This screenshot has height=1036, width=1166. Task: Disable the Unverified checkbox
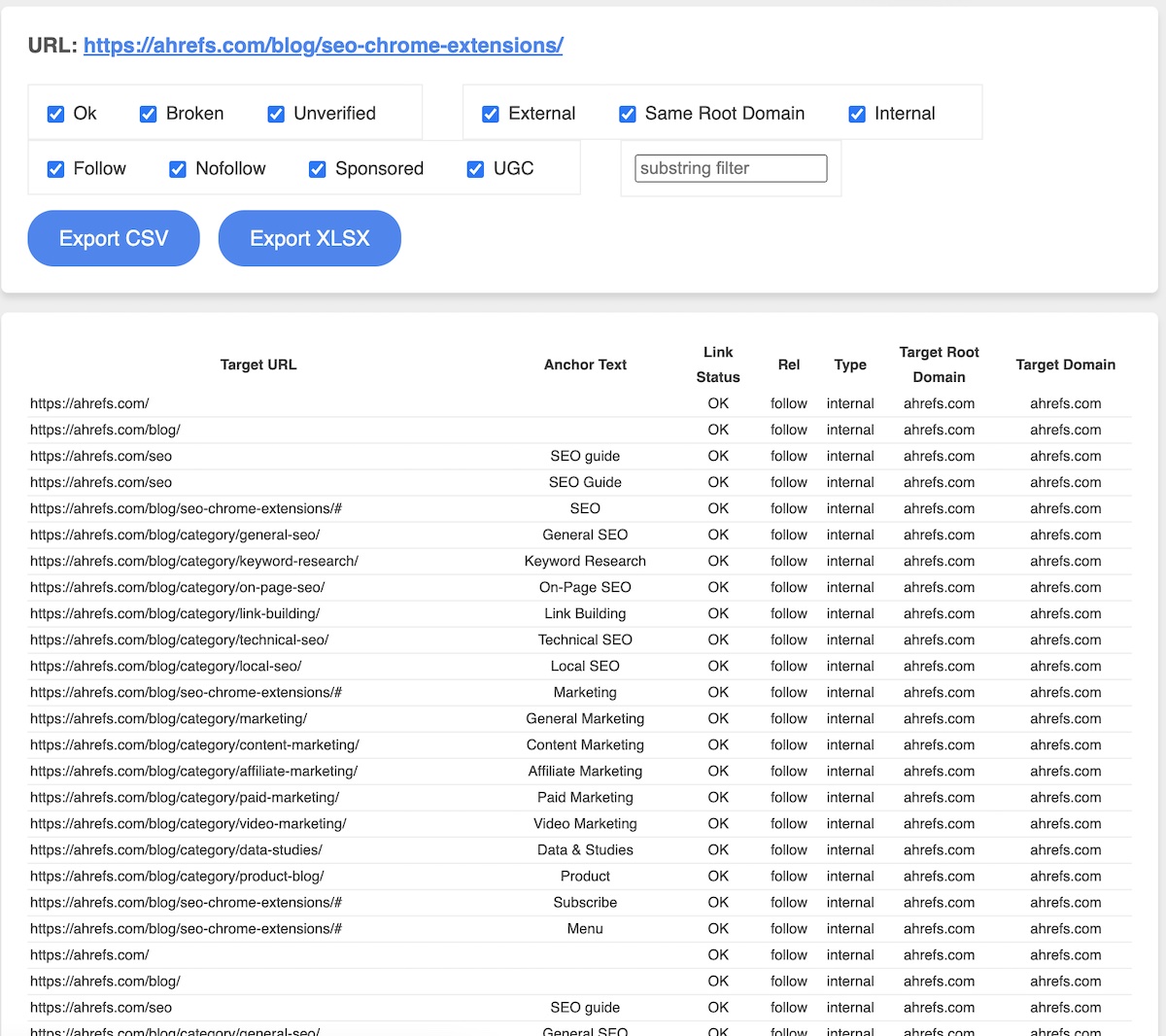(x=276, y=114)
